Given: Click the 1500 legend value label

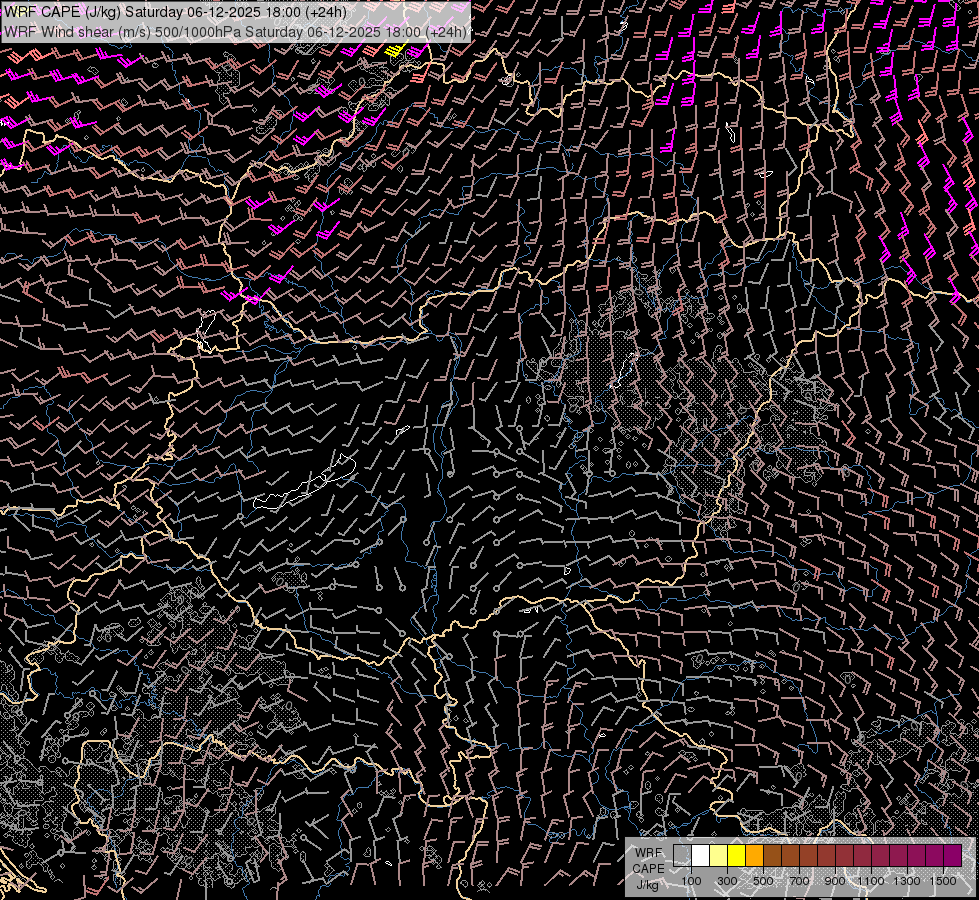Looking at the screenshot, I should (943, 881).
